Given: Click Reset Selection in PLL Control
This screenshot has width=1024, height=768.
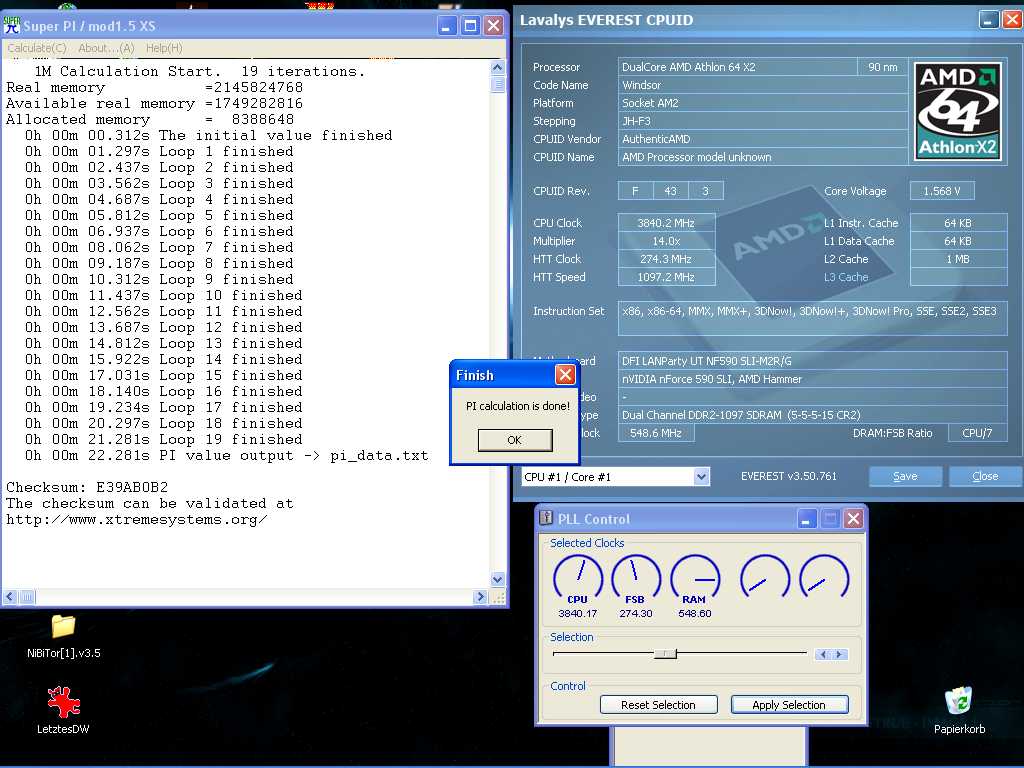Looking at the screenshot, I should (x=658, y=705).
